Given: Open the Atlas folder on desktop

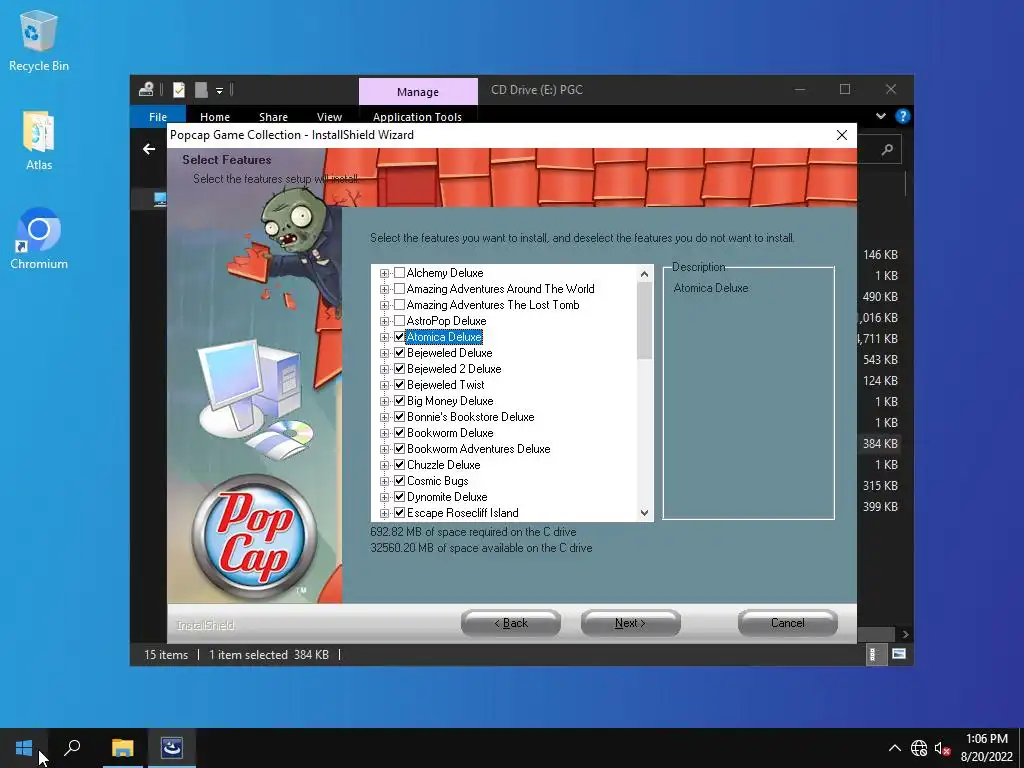Looking at the screenshot, I should click(x=39, y=140).
